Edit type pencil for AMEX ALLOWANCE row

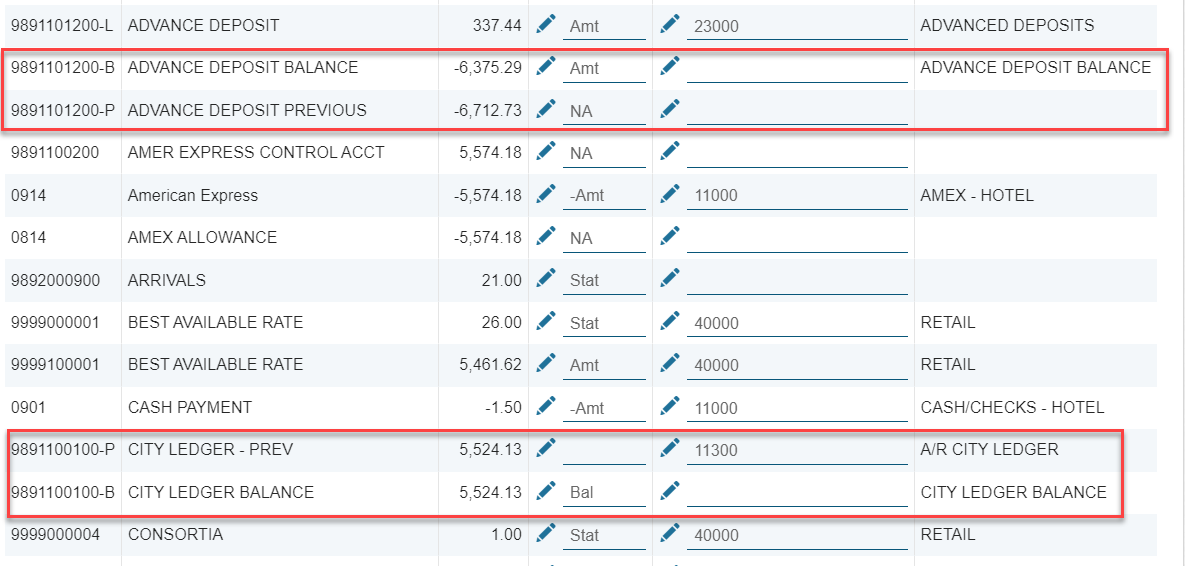pos(546,236)
